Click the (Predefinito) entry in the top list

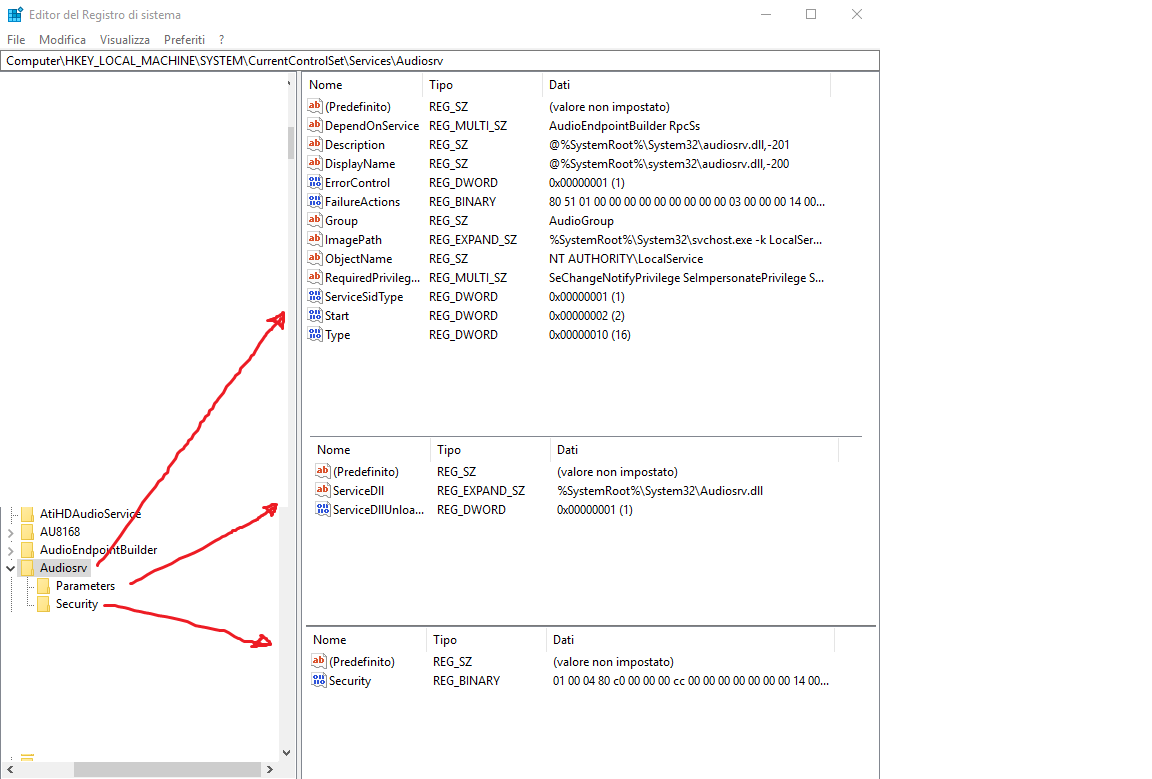click(x=358, y=107)
